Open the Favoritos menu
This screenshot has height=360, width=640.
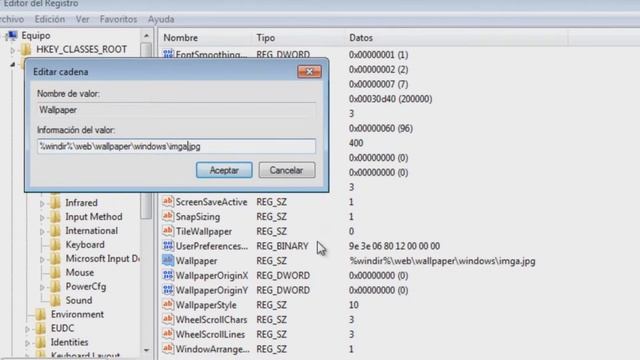pyautogui.click(x=118, y=19)
